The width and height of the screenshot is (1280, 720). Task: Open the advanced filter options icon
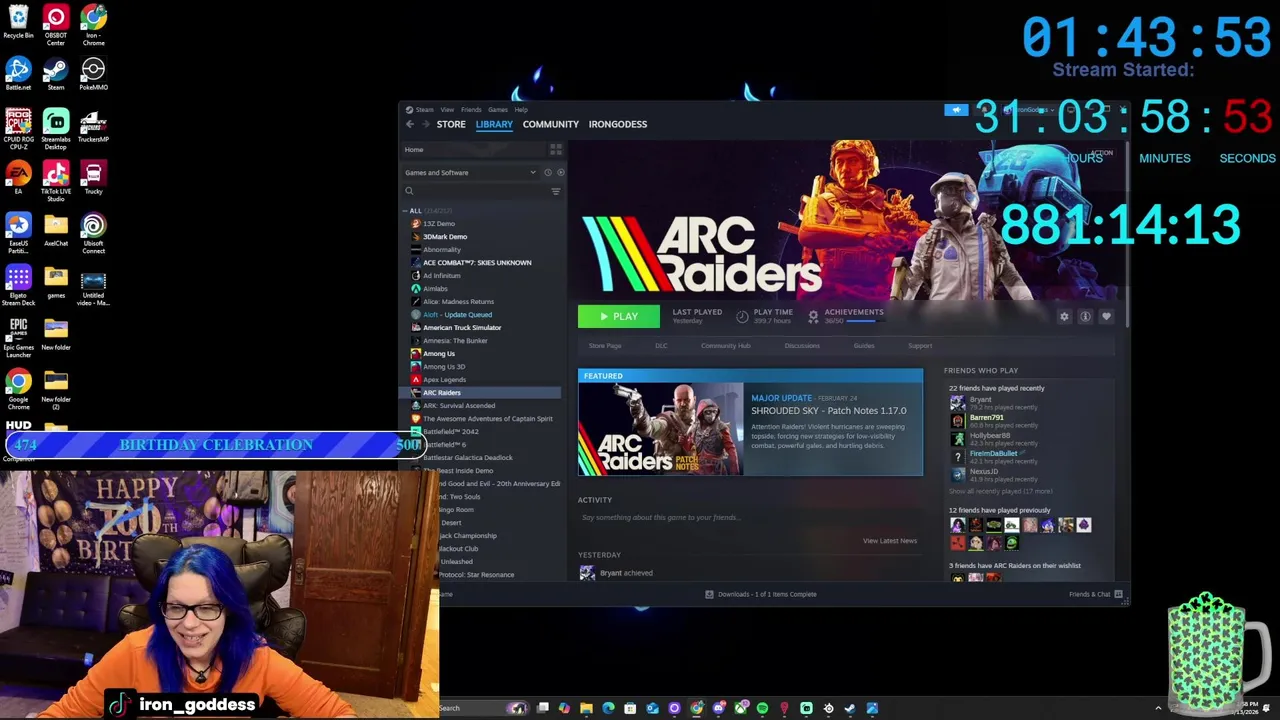tap(556, 191)
